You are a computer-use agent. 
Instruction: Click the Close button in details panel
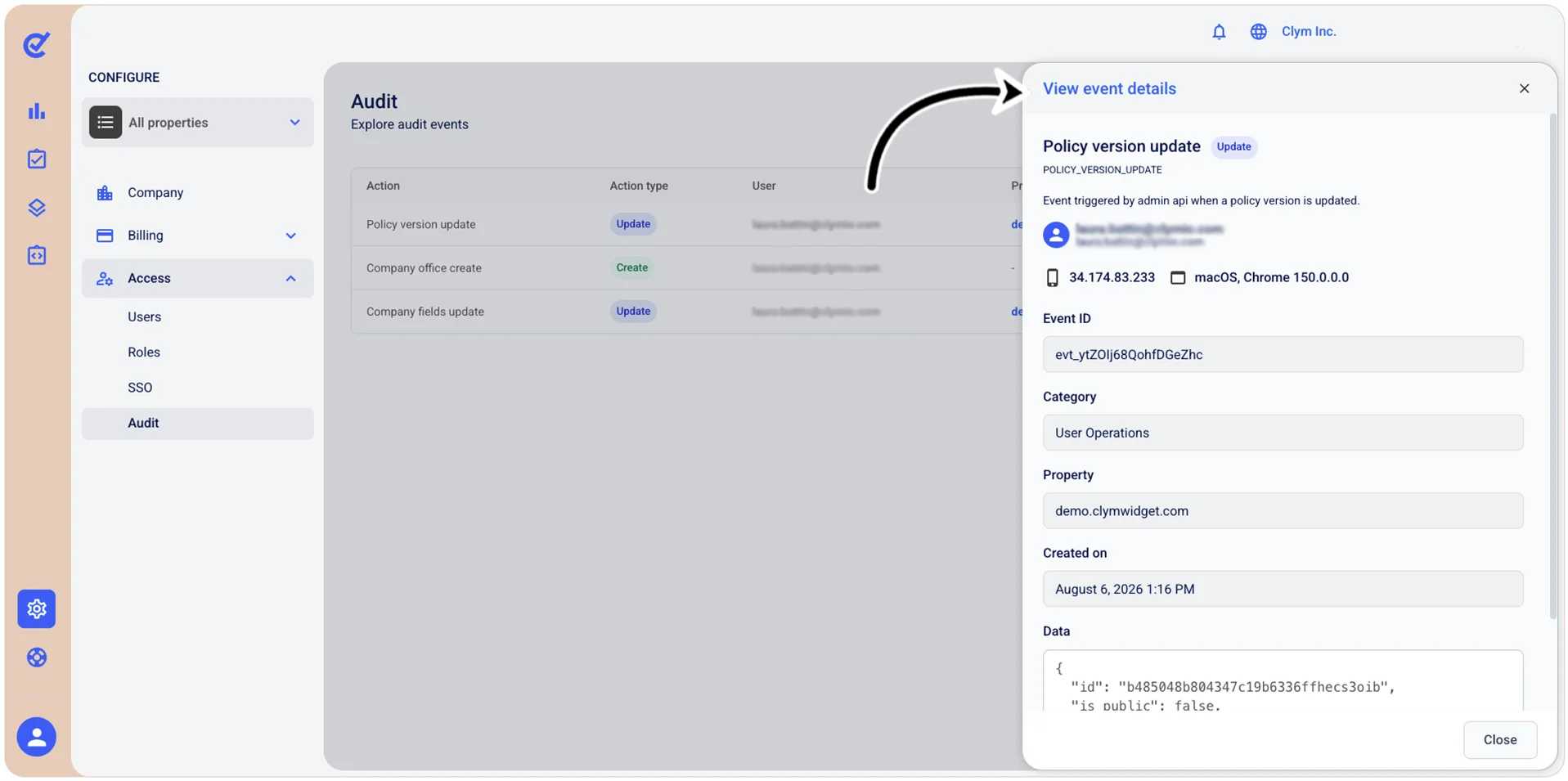tap(1500, 739)
